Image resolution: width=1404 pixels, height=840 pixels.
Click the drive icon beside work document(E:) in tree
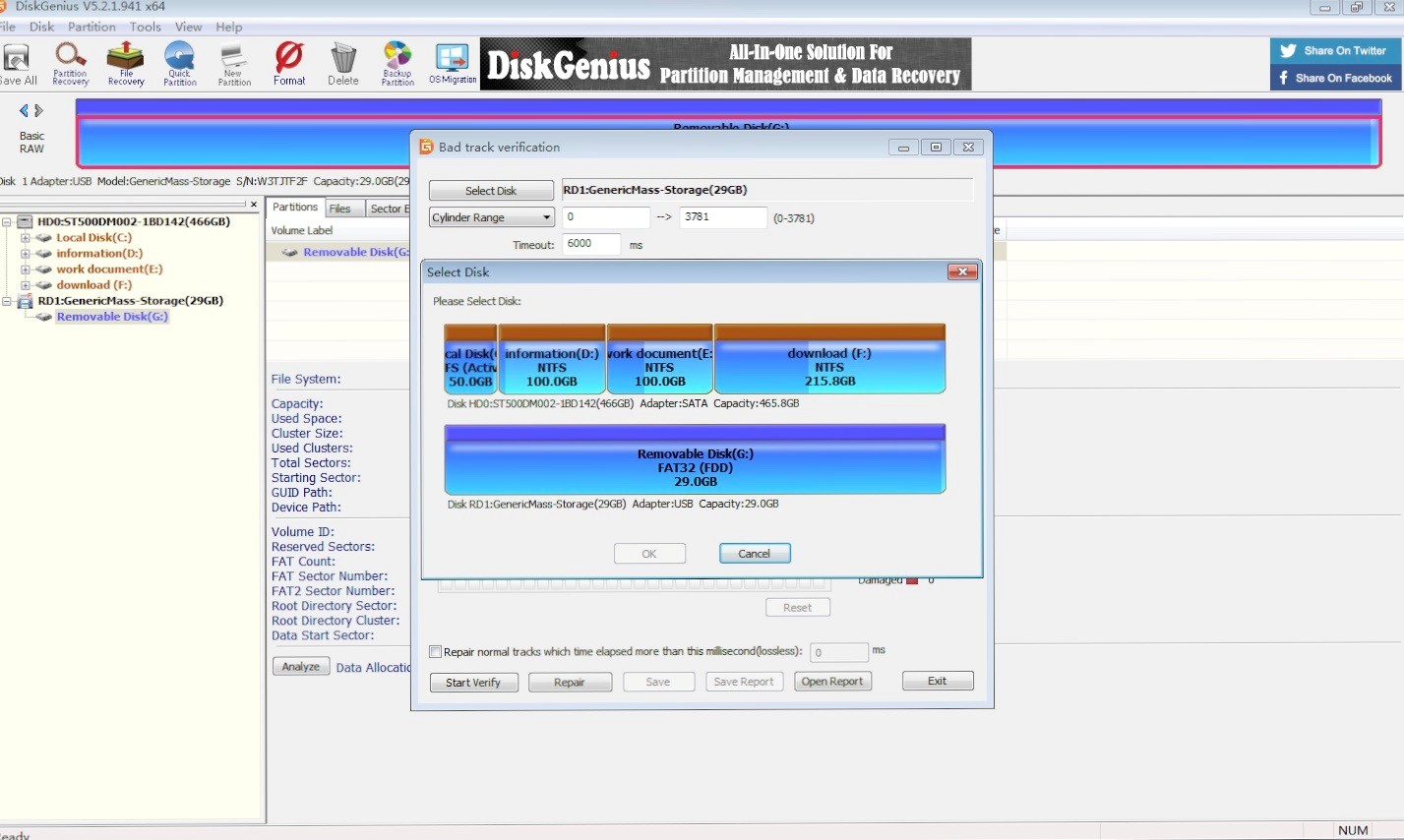(44, 270)
